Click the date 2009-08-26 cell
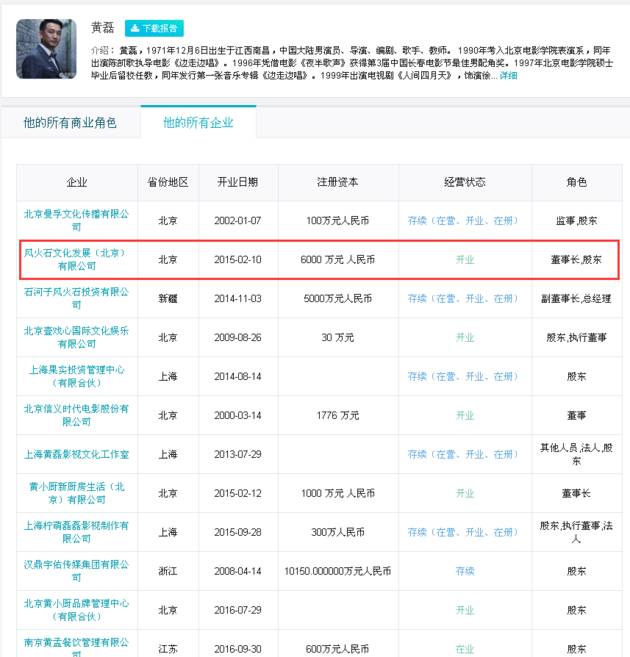630x657 pixels. pos(238,337)
